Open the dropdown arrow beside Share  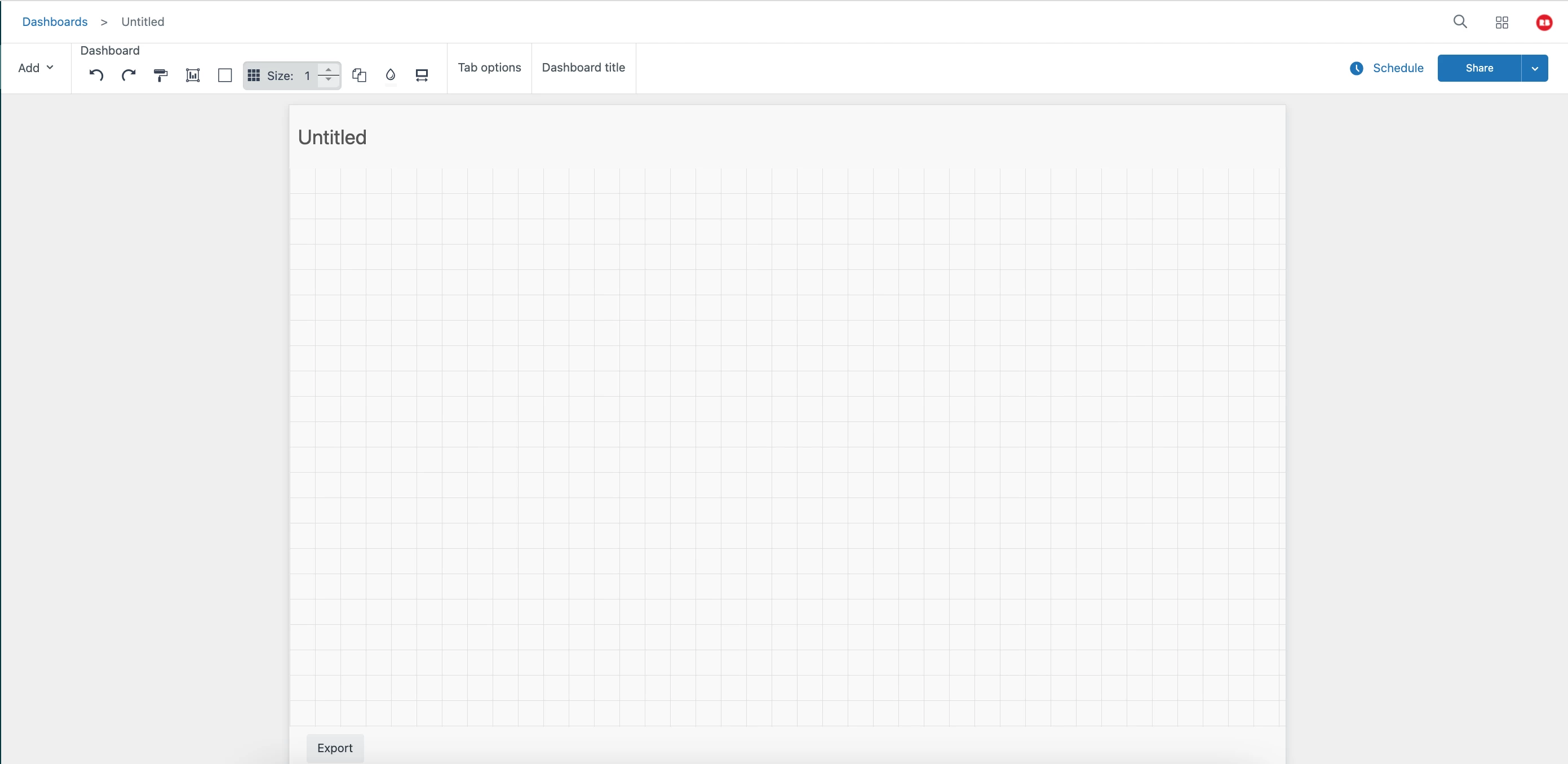[x=1535, y=68]
